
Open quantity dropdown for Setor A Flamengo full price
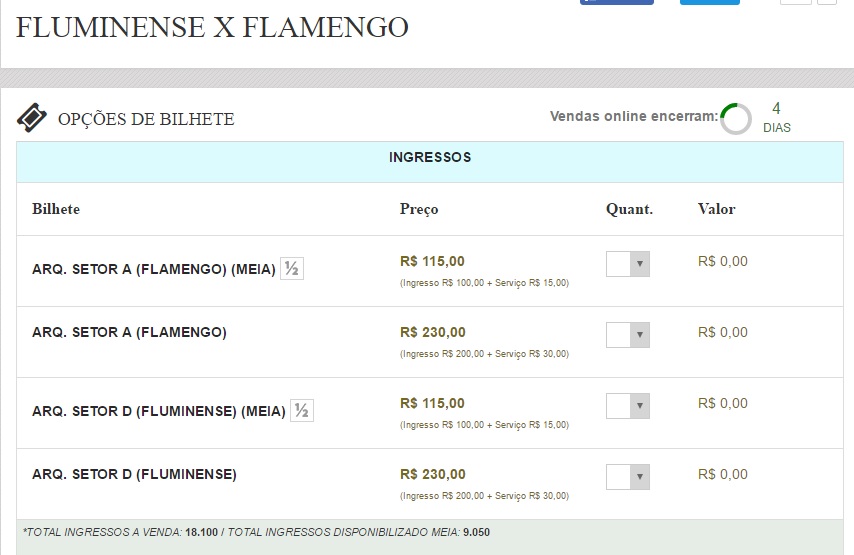628,335
